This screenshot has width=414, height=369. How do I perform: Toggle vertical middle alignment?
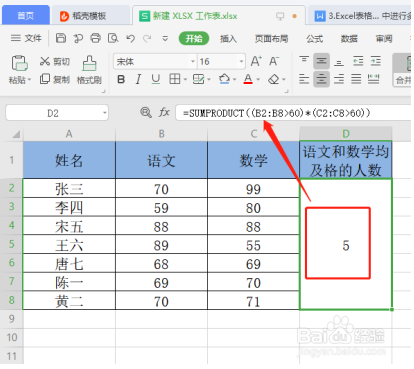[321, 61]
